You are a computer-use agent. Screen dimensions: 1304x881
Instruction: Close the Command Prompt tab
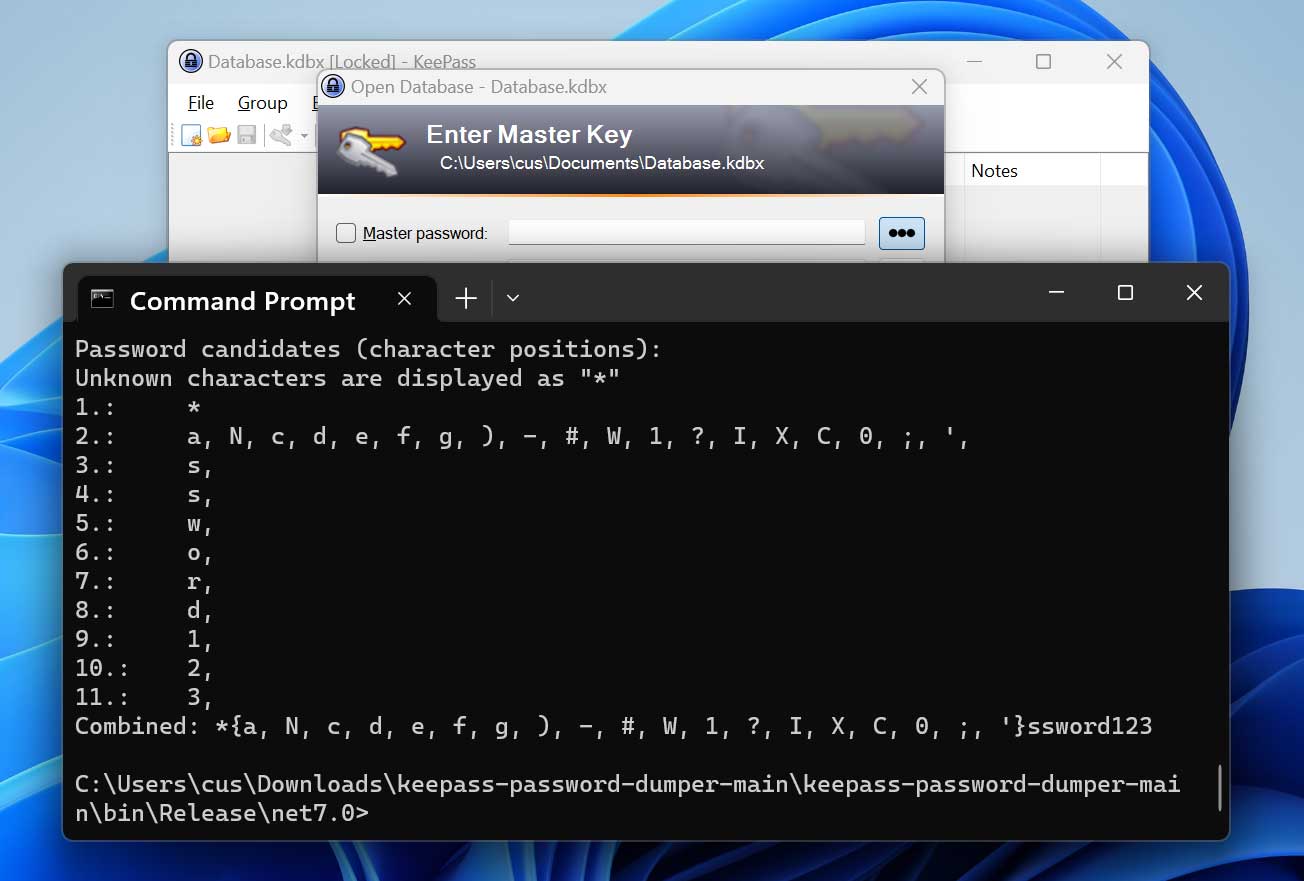[x=404, y=299]
